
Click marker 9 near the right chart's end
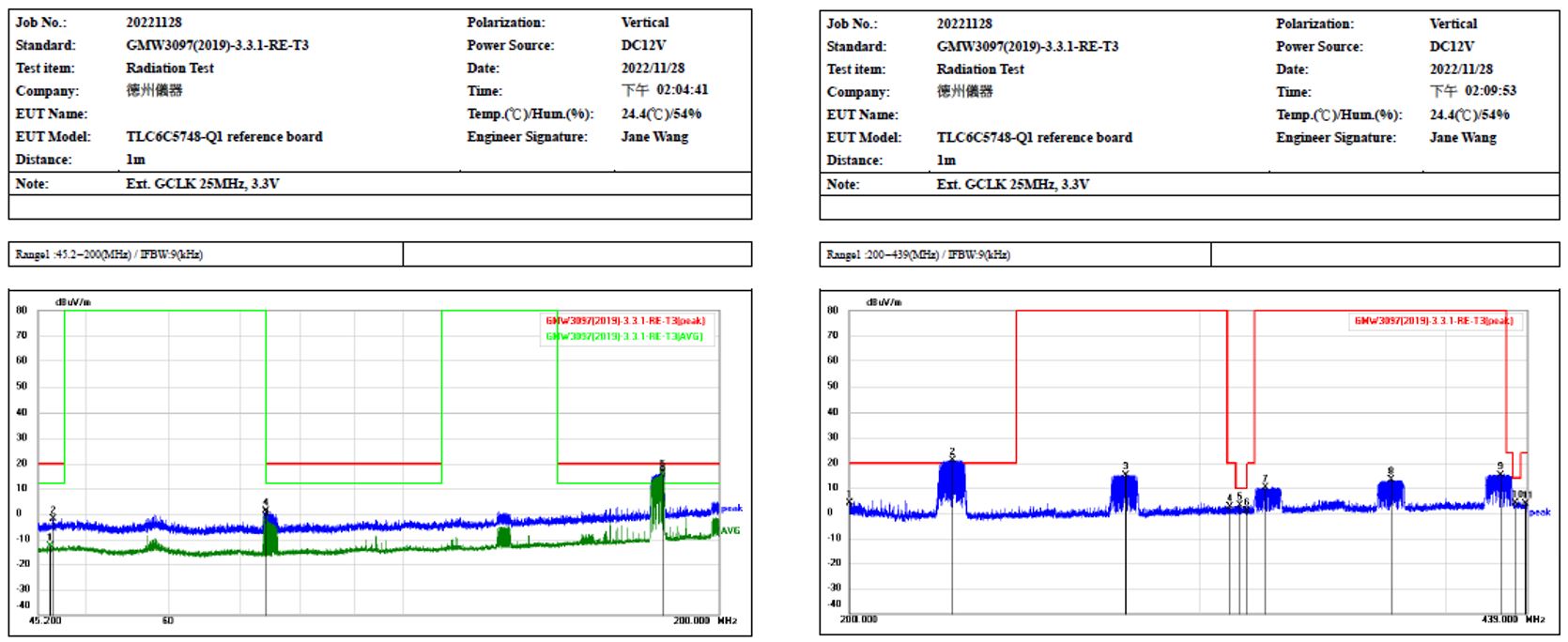click(1499, 466)
